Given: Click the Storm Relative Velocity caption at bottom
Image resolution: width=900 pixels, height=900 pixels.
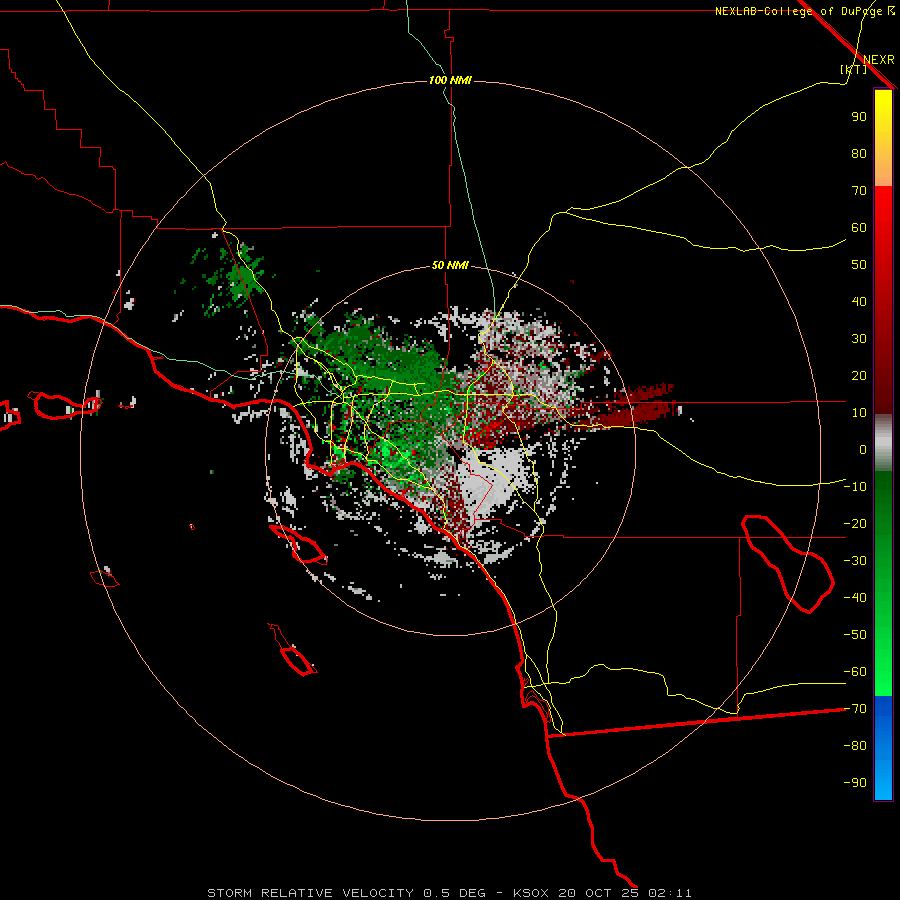Looking at the screenshot, I should (x=449, y=893).
